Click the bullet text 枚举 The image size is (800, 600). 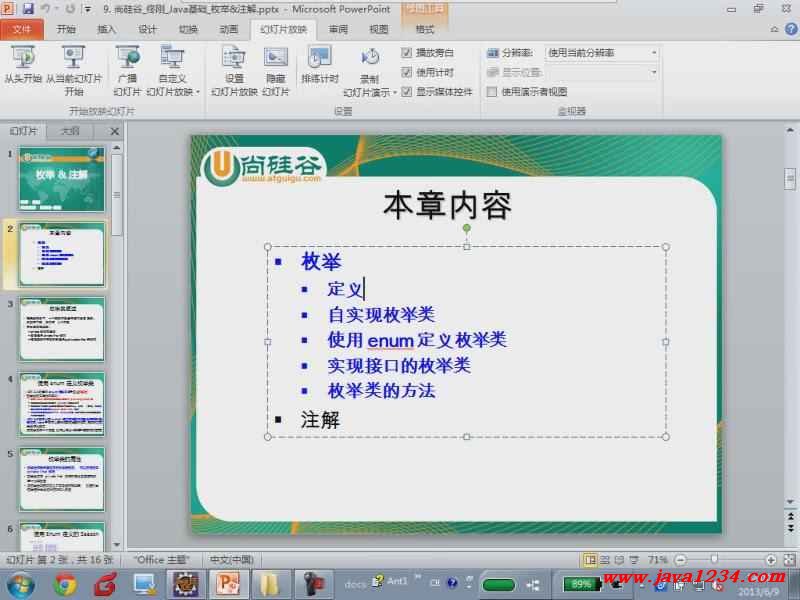[x=321, y=261]
